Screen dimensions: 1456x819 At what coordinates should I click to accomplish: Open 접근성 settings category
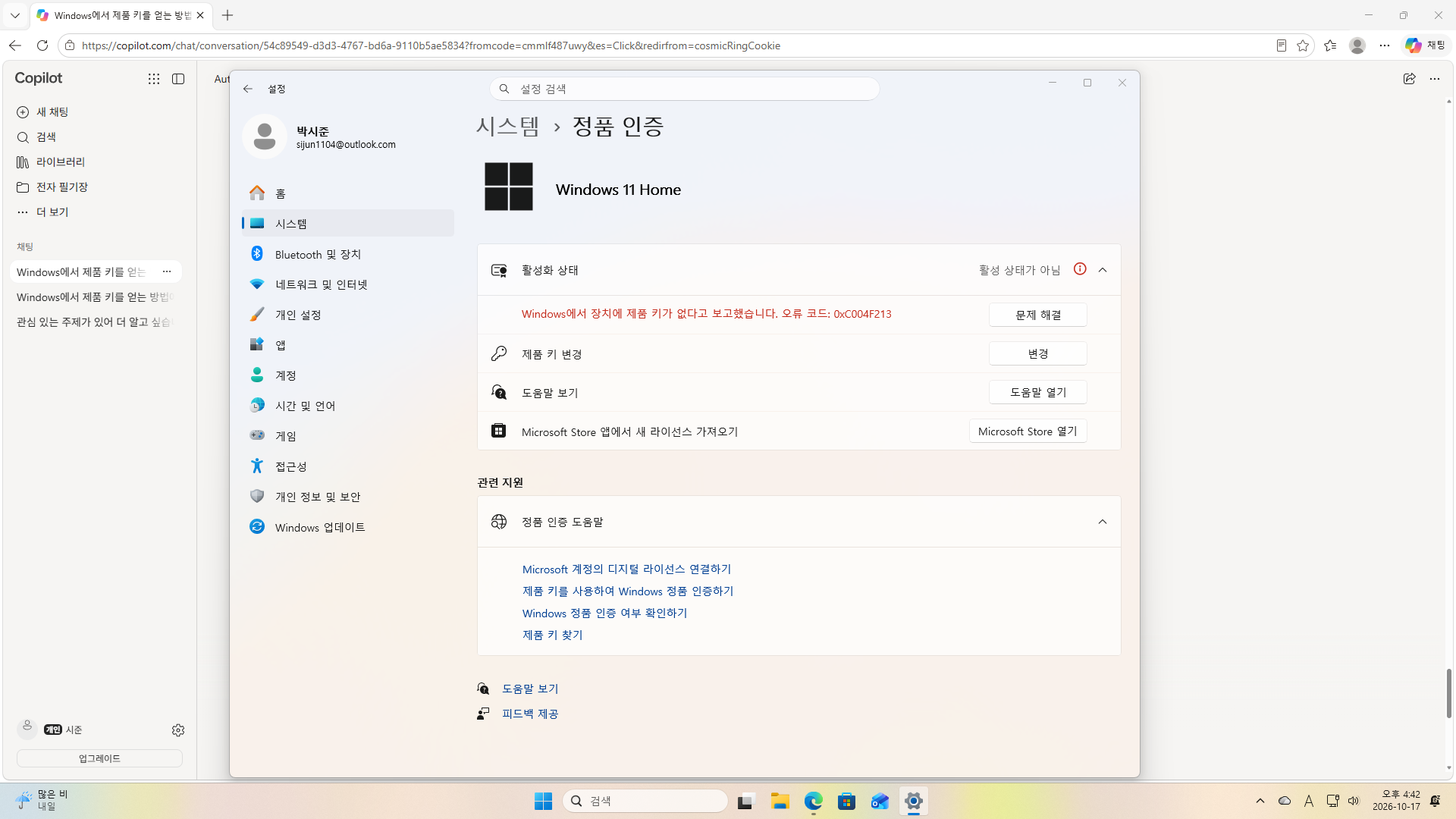point(348,466)
